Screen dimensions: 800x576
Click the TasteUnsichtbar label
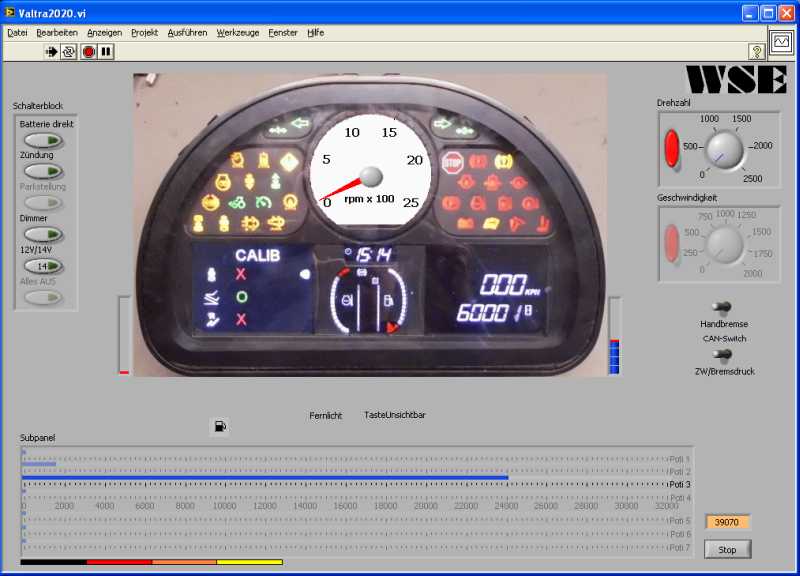pos(394,415)
